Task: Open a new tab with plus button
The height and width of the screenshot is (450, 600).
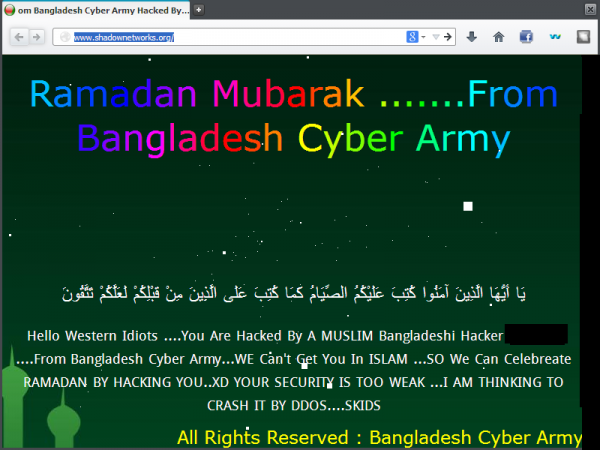Action: (x=198, y=10)
